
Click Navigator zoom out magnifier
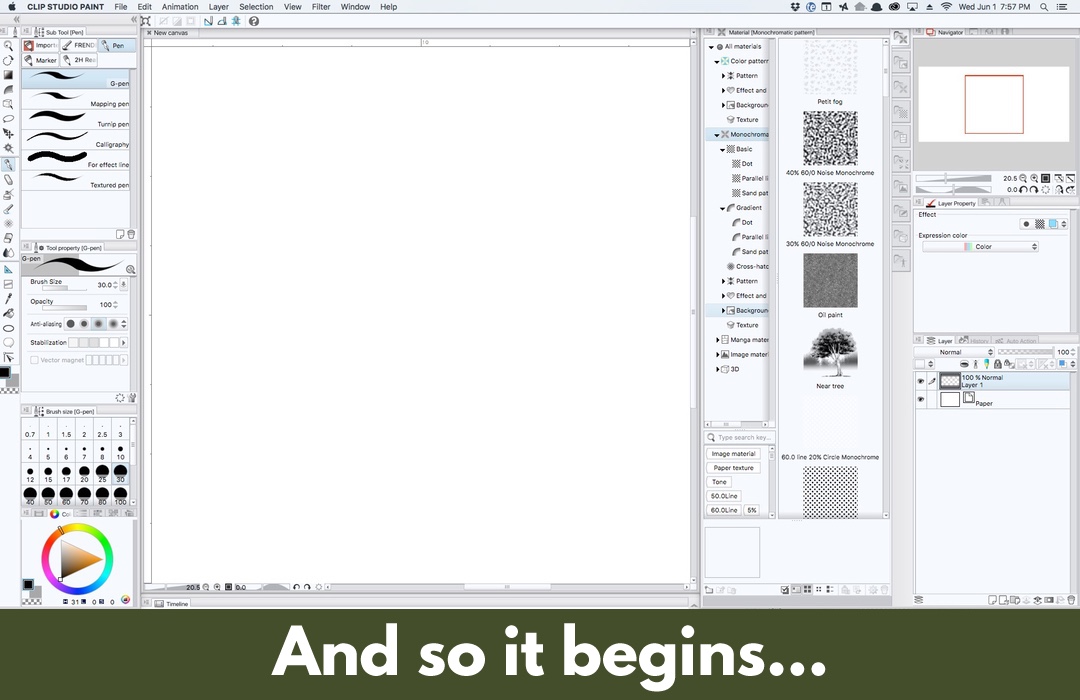click(x=1023, y=178)
